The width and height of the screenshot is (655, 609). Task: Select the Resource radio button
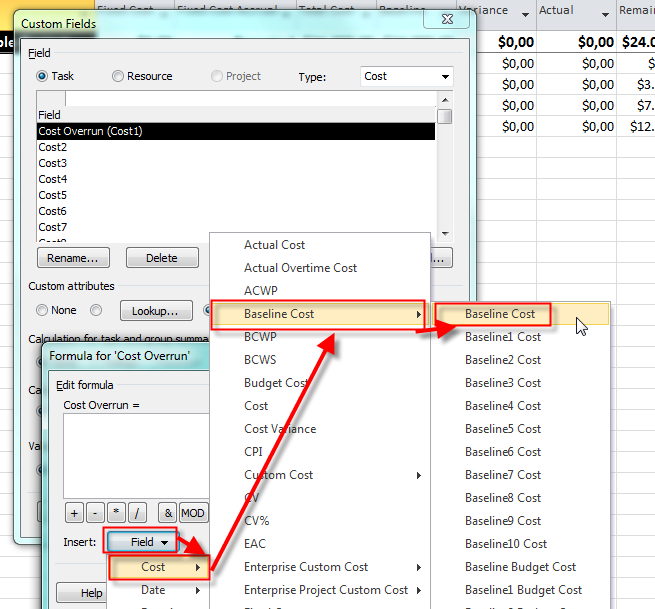click(x=118, y=76)
